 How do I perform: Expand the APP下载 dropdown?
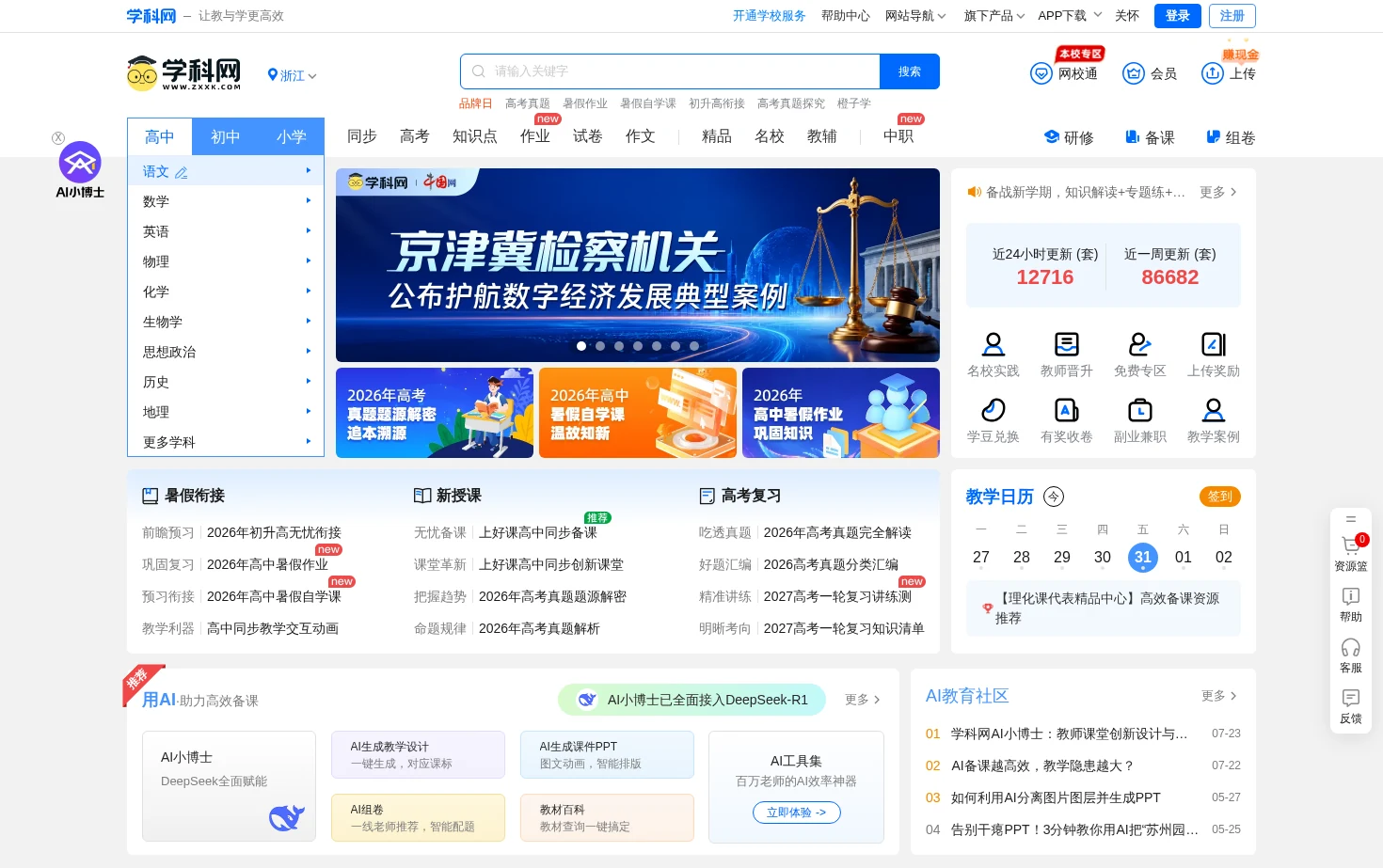click(1070, 16)
